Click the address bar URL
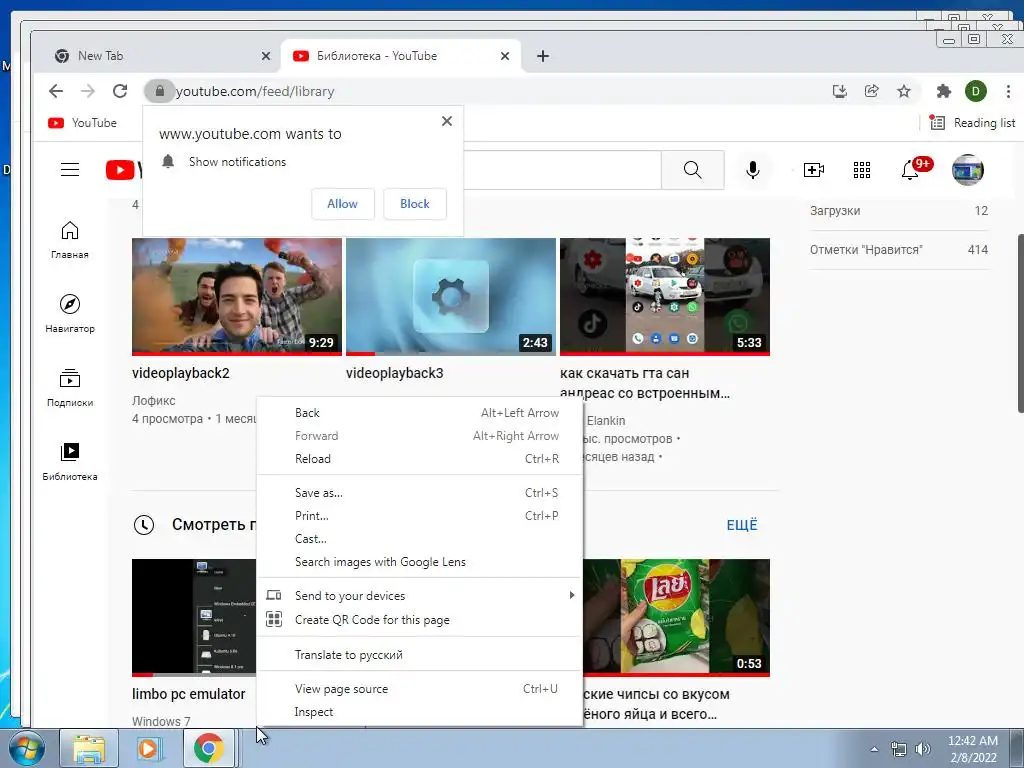Screen dimensions: 1024x768 point(255,91)
